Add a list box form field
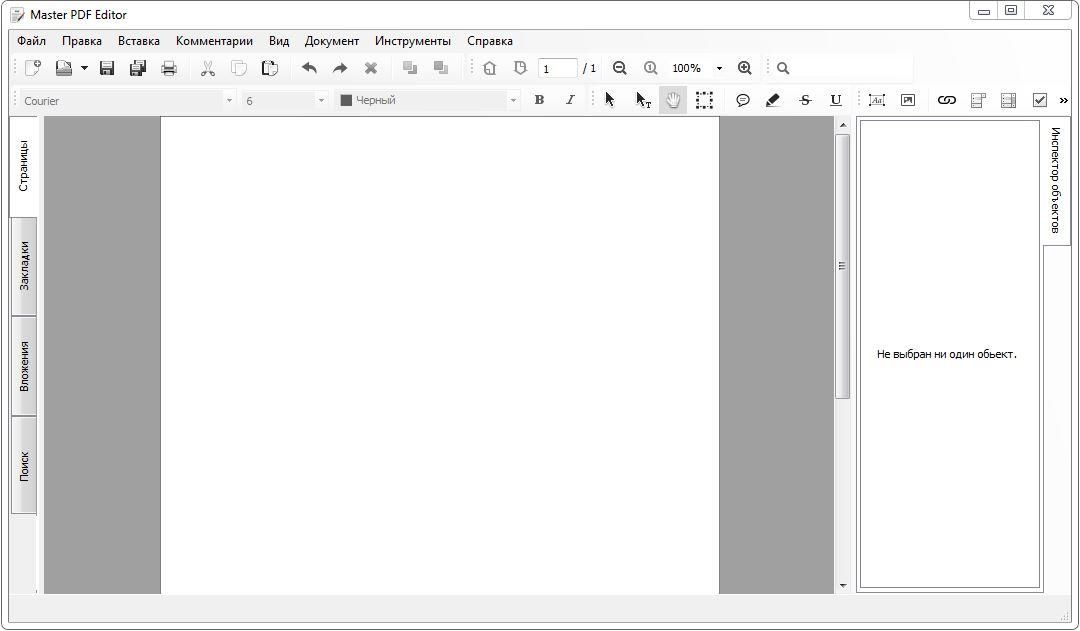The image size is (1080, 631). (x=1008, y=100)
